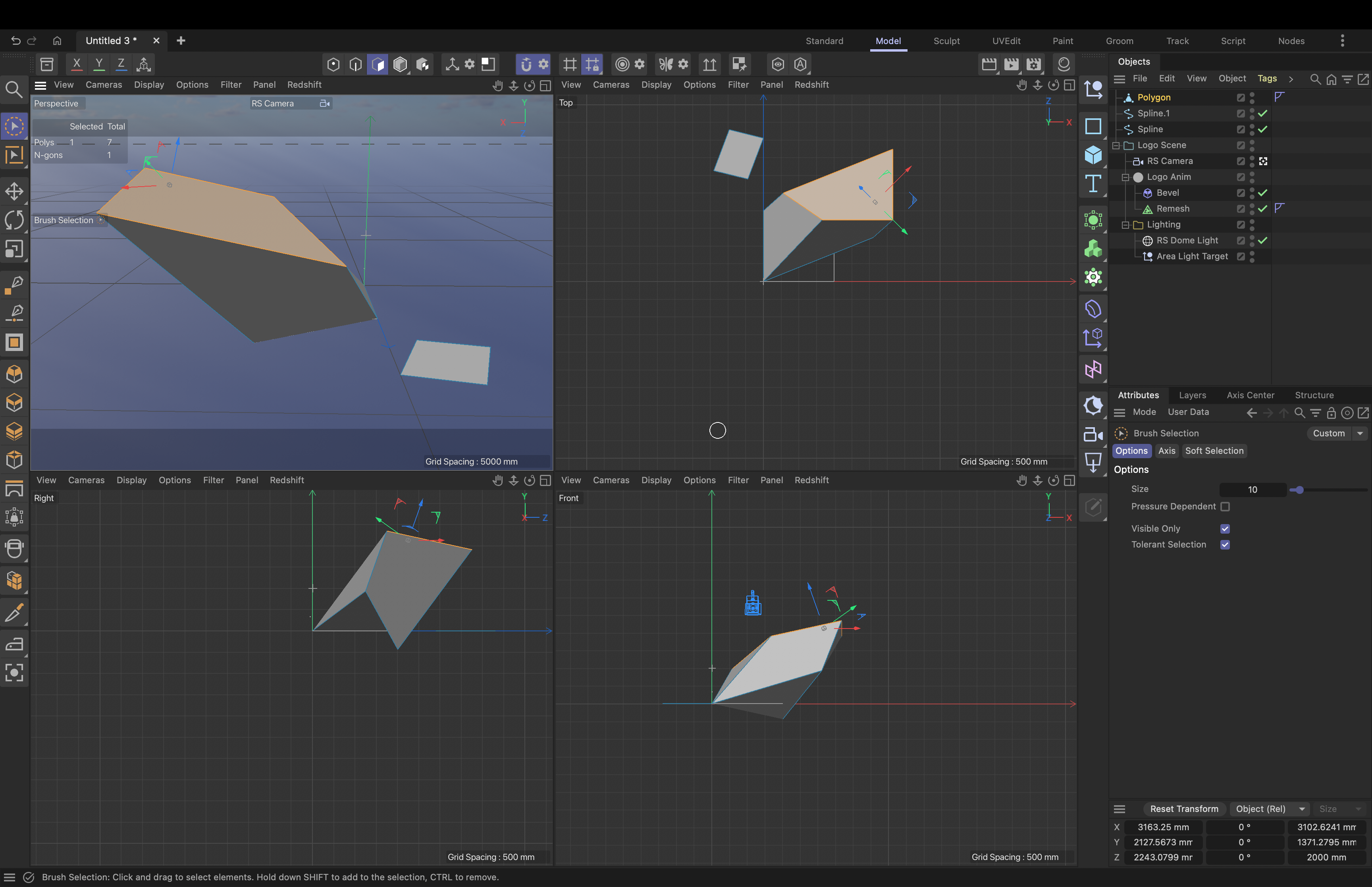Viewport: 1372px width, 887px height.
Task: Click the X position field 3163.25 mm
Action: coord(1162,827)
